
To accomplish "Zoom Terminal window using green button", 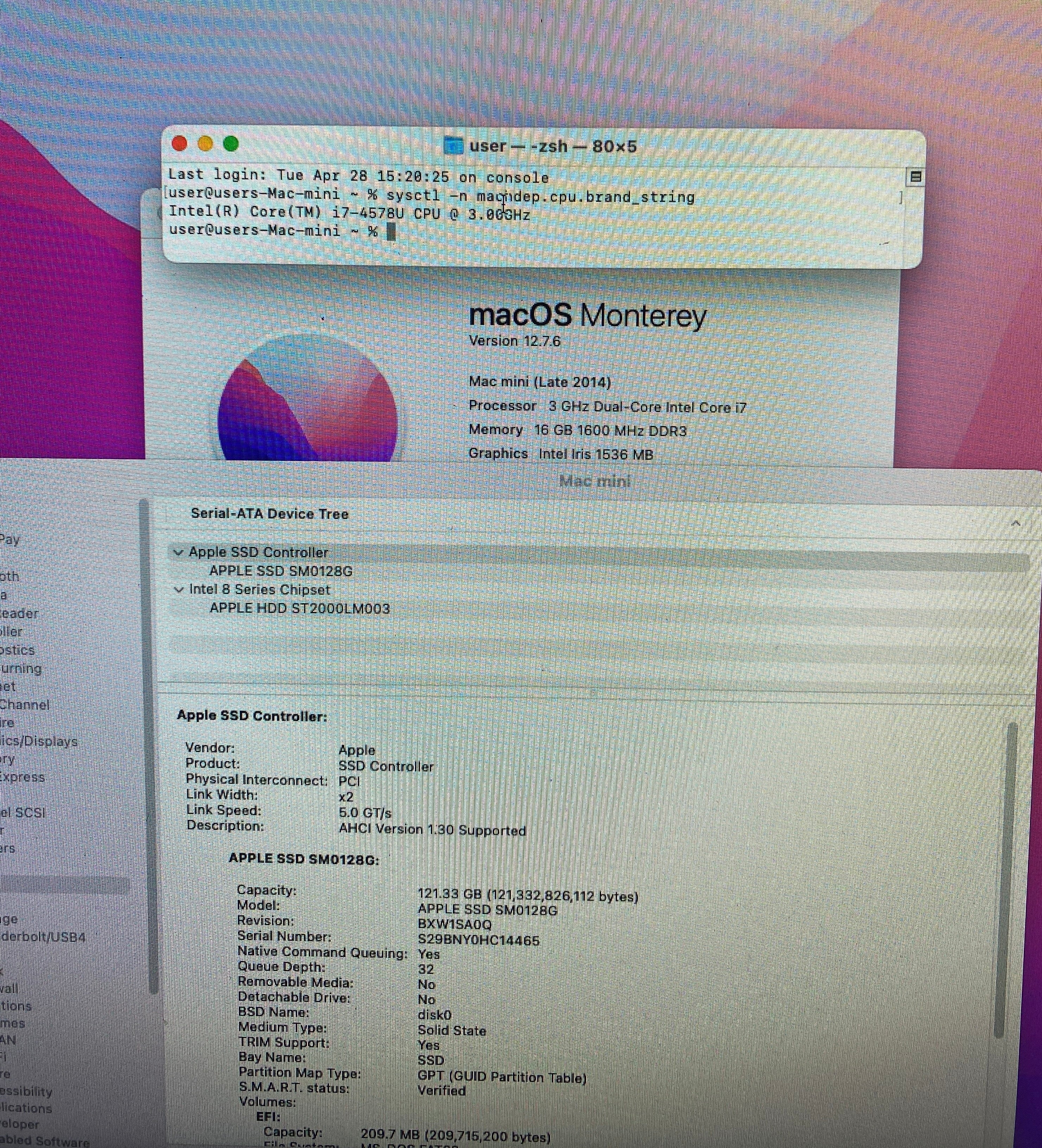I will (x=231, y=143).
